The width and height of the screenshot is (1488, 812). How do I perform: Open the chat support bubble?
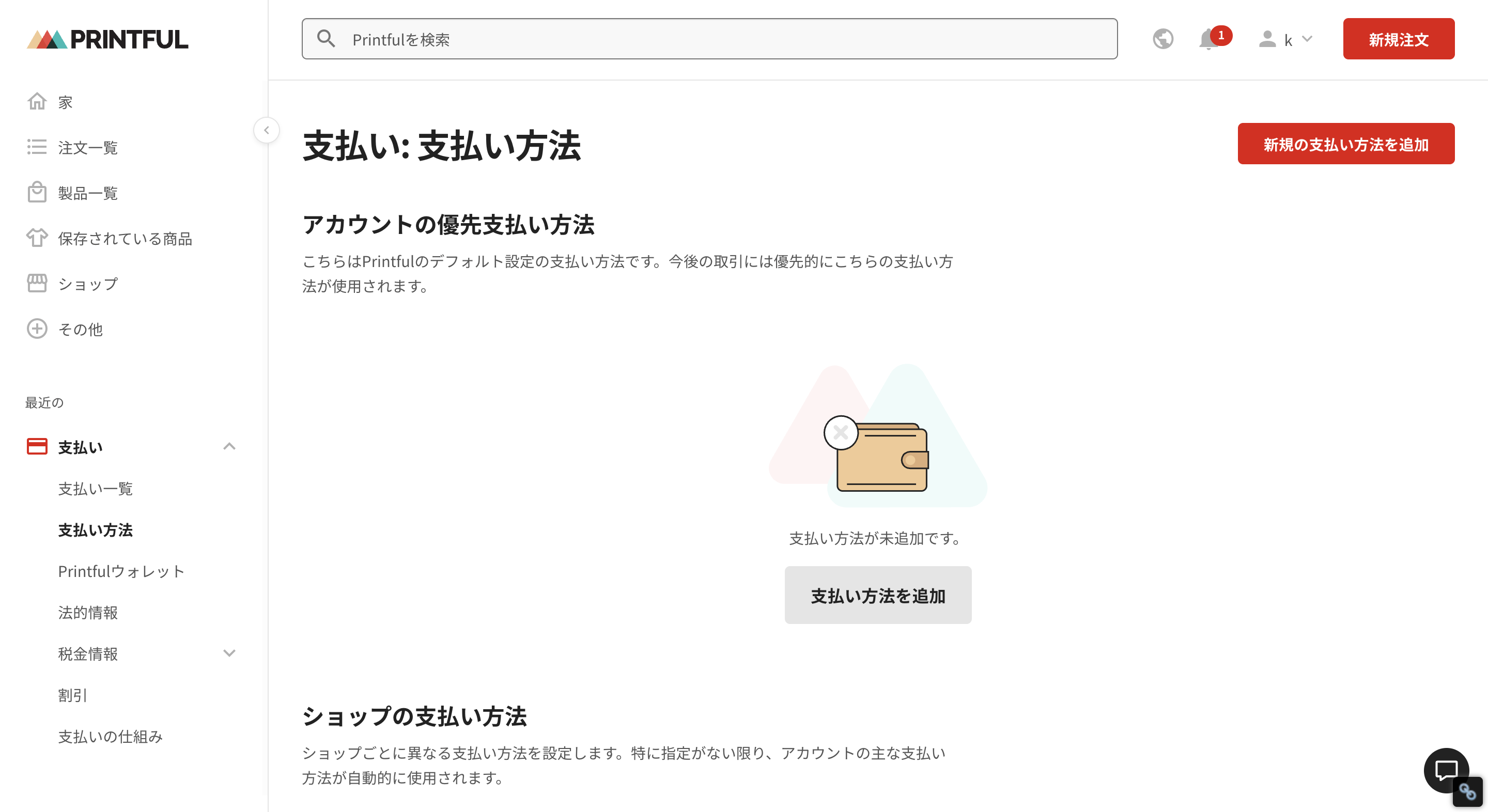(1447, 770)
